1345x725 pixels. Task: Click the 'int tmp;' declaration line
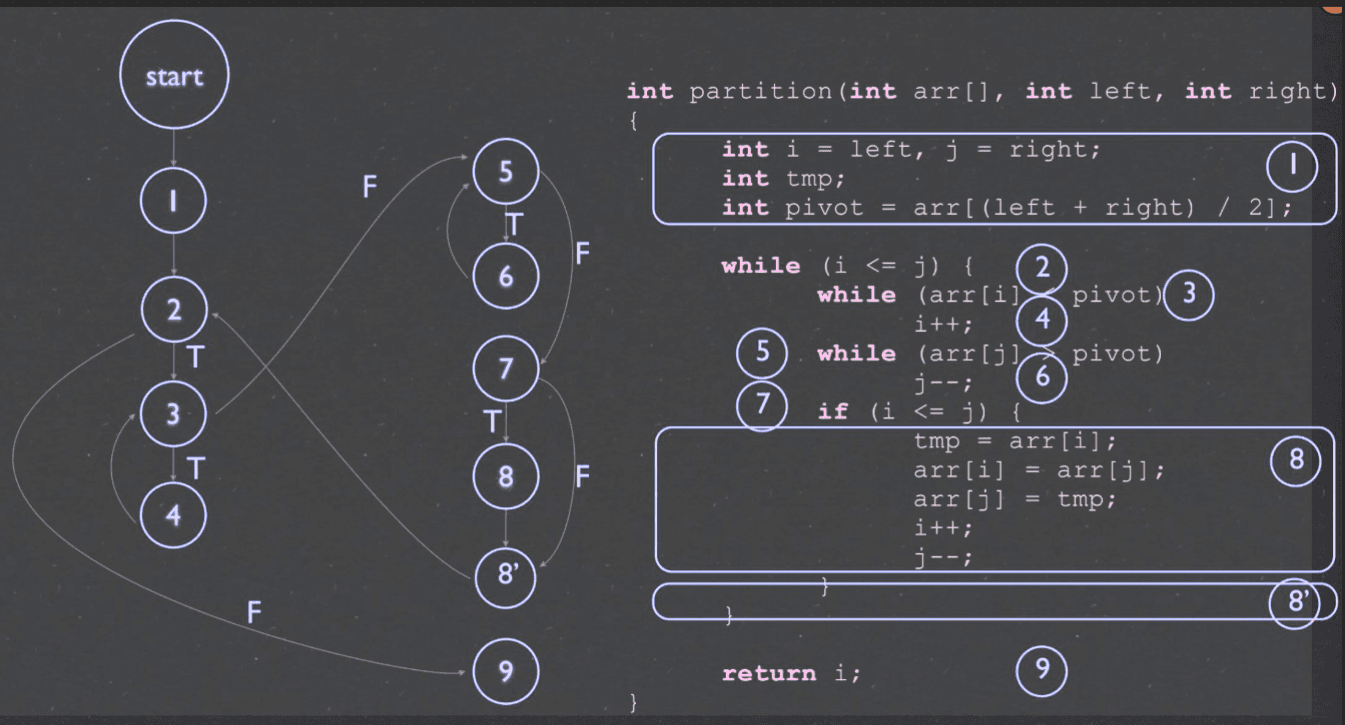[x=784, y=178]
